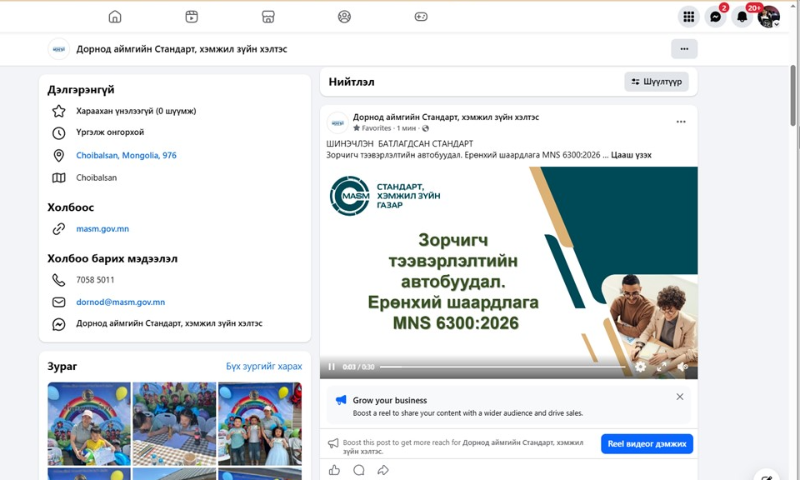Click the megaphone Grow your business icon
Screen dimensions: 800x480
(x=341, y=400)
